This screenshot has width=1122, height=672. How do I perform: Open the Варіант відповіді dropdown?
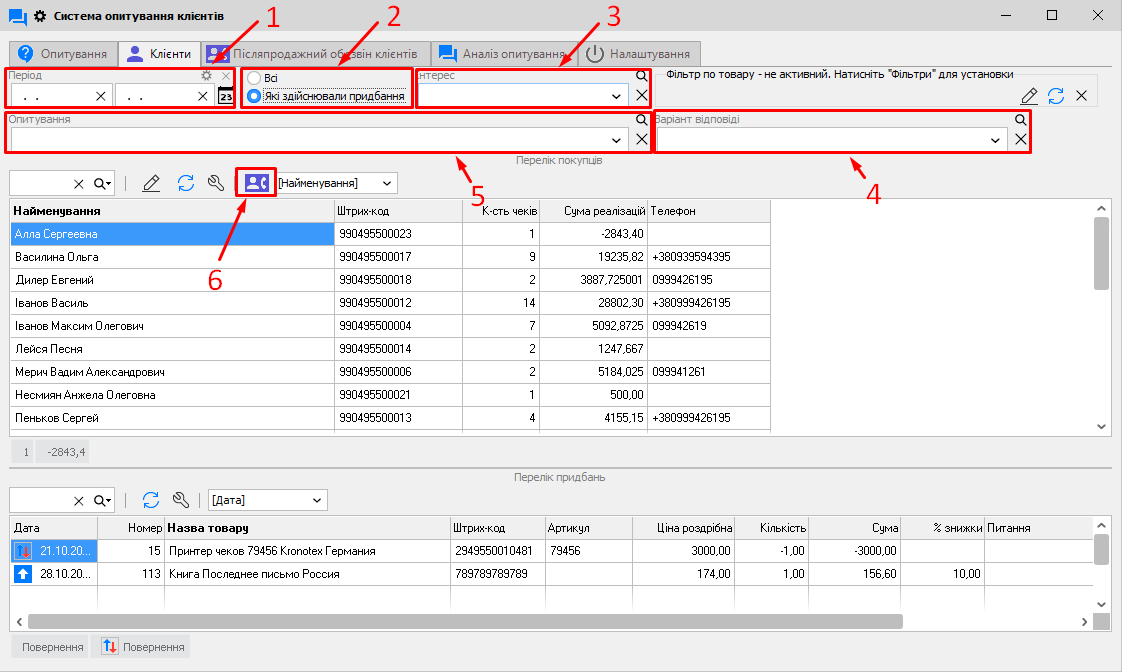pyautogui.click(x=996, y=141)
